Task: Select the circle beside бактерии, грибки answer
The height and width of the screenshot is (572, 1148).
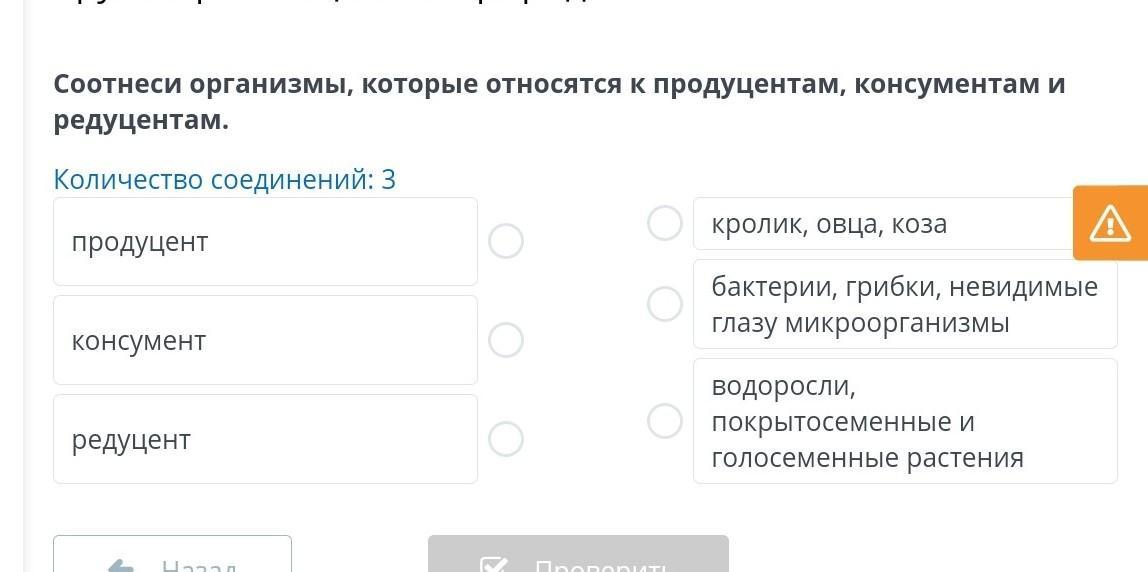Action: (665, 303)
